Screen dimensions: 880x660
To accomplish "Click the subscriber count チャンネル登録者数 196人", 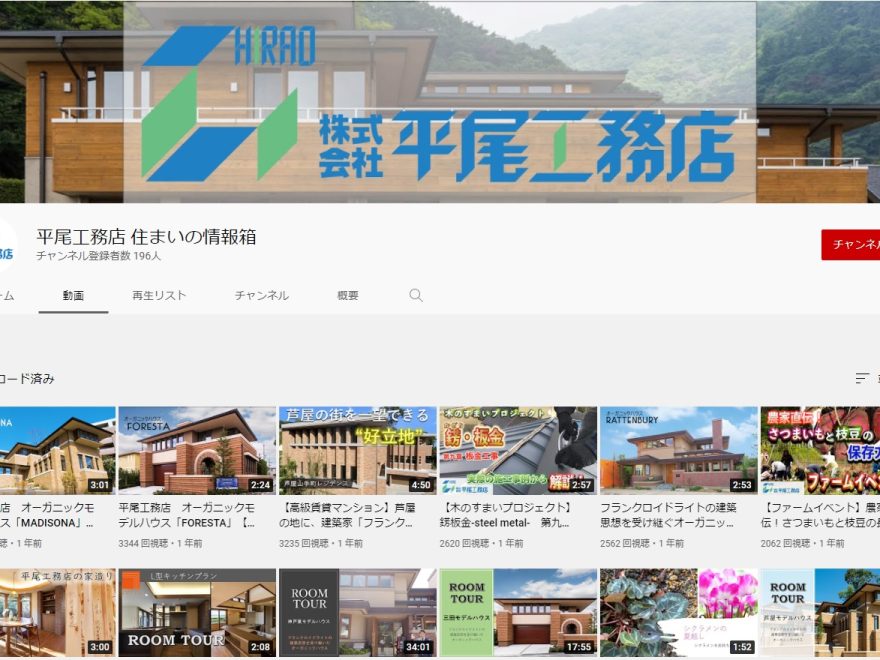I will pos(99,256).
